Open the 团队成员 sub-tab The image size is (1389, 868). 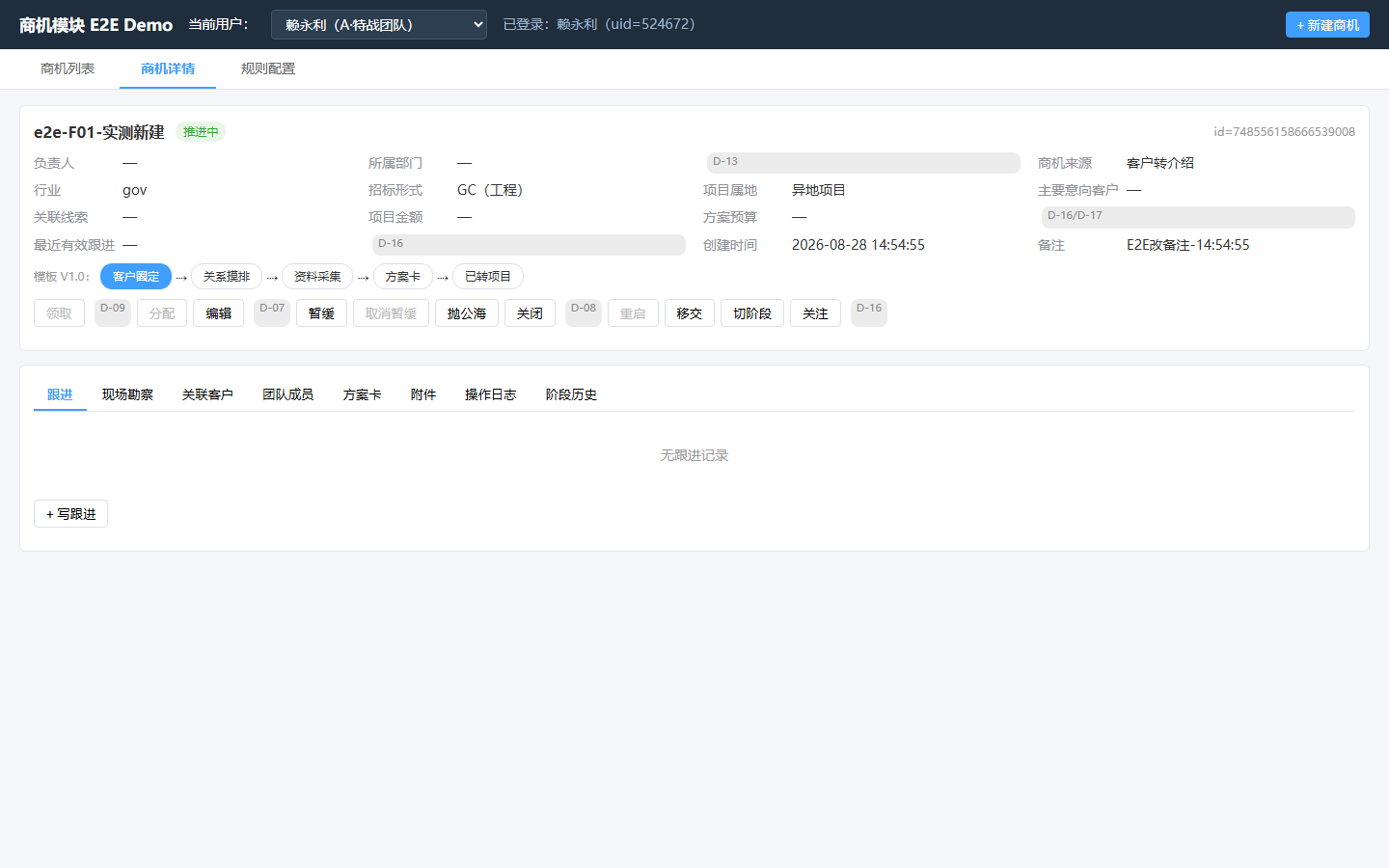(x=287, y=394)
